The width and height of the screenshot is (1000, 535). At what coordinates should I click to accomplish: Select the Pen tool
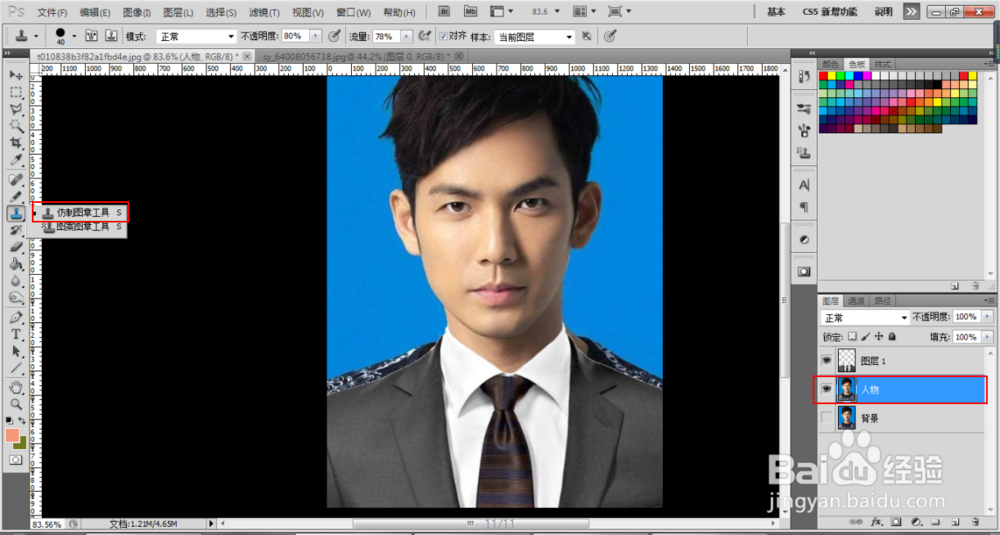[x=16, y=317]
